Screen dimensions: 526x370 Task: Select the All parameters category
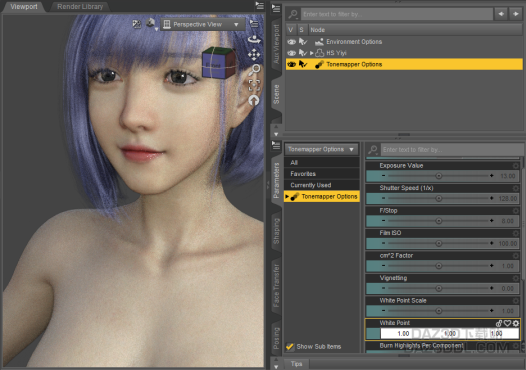[x=322, y=163]
